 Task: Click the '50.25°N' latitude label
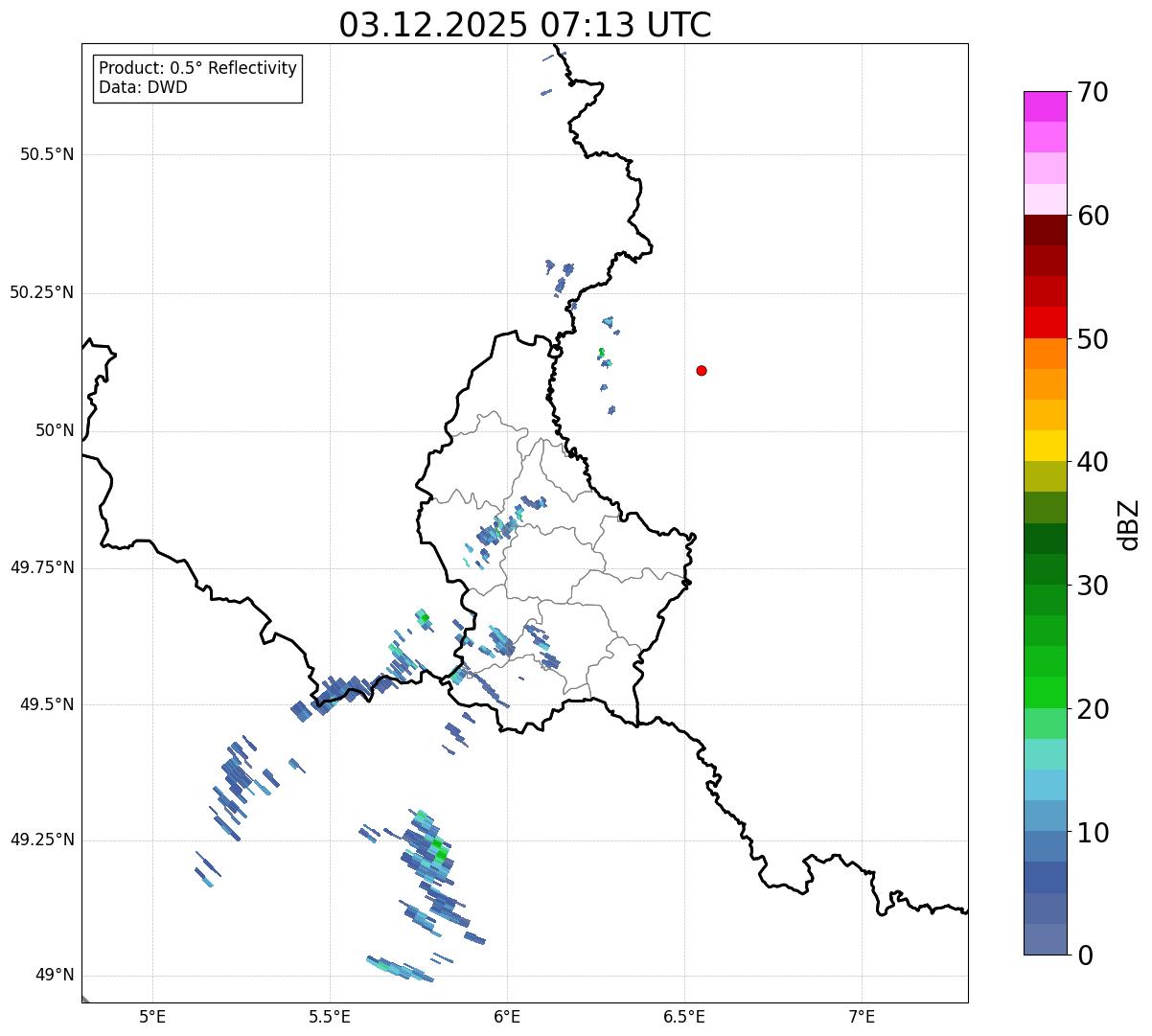(x=42, y=292)
